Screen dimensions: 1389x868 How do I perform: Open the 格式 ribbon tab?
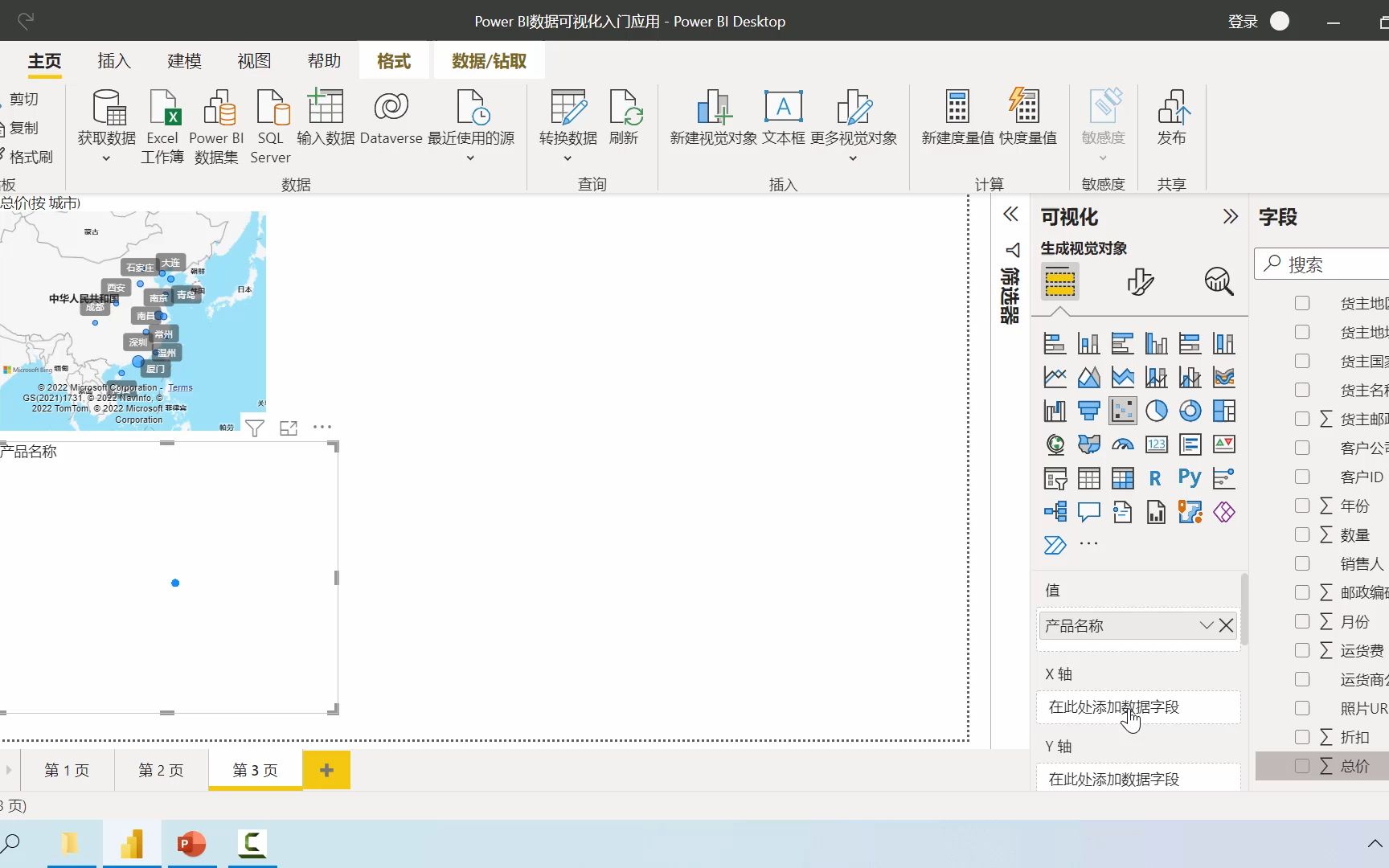[394, 61]
